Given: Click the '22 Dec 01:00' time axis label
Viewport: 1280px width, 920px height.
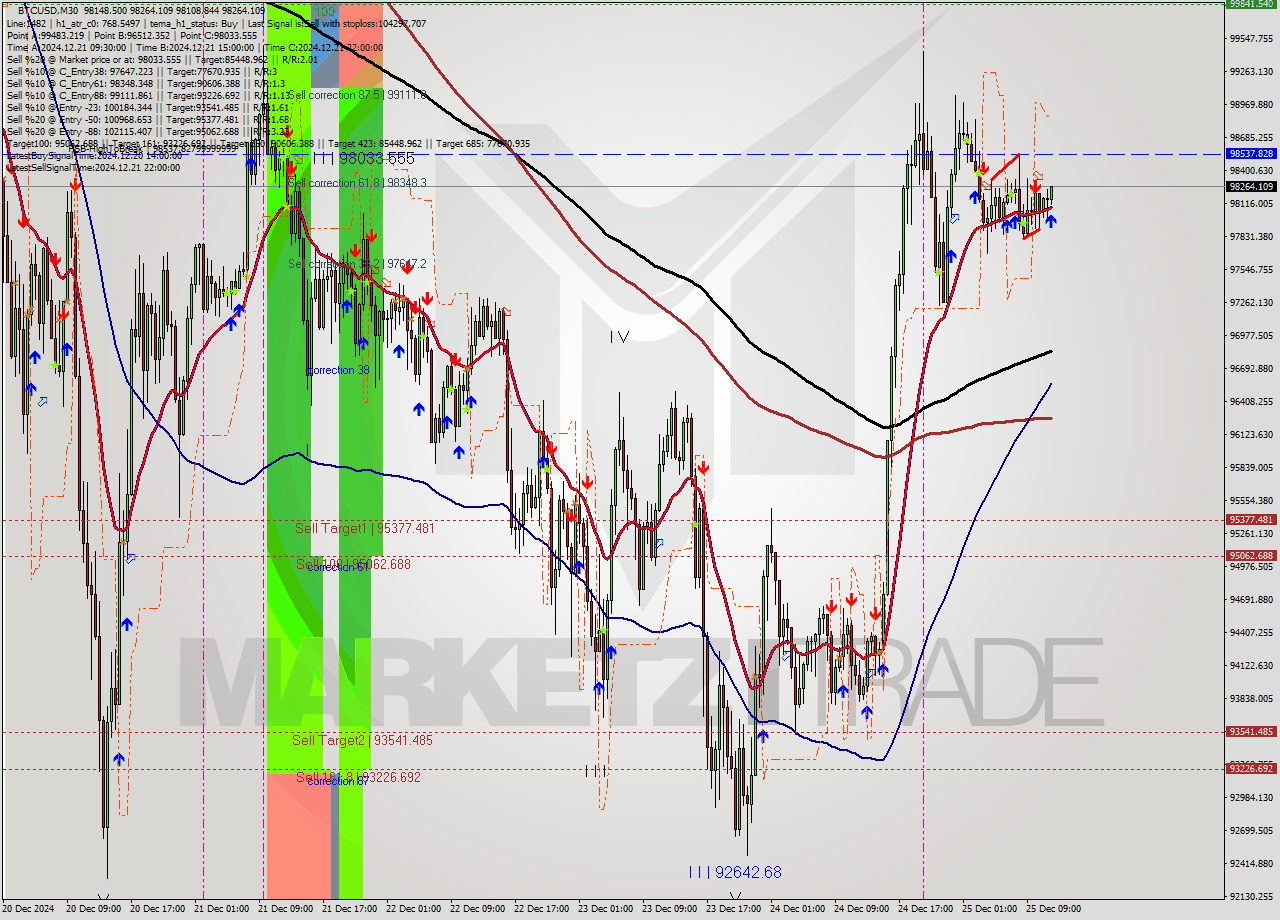Looking at the screenshot, I should (414, 909).
